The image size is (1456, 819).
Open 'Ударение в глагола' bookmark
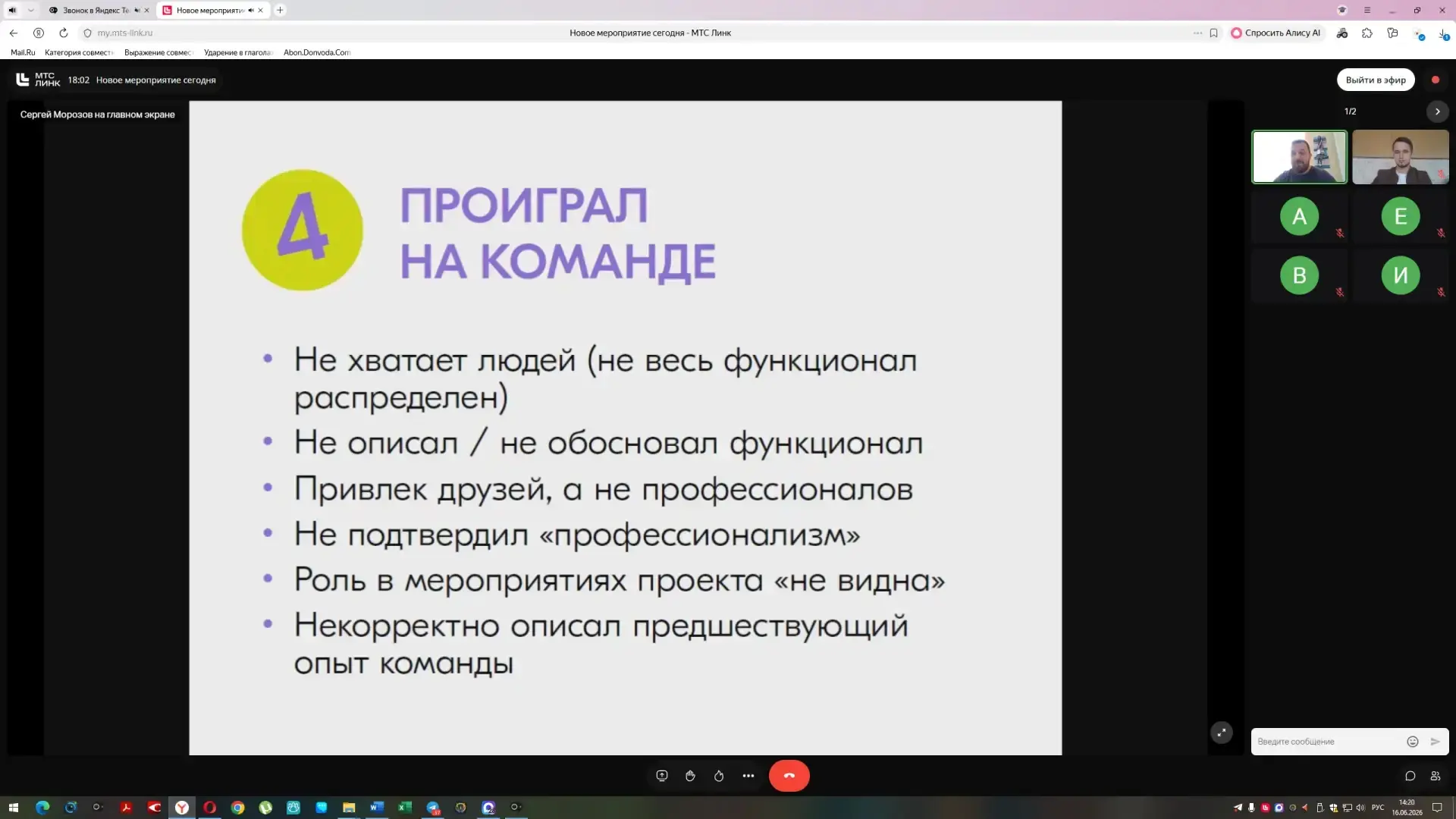click(x=238, y=52)
